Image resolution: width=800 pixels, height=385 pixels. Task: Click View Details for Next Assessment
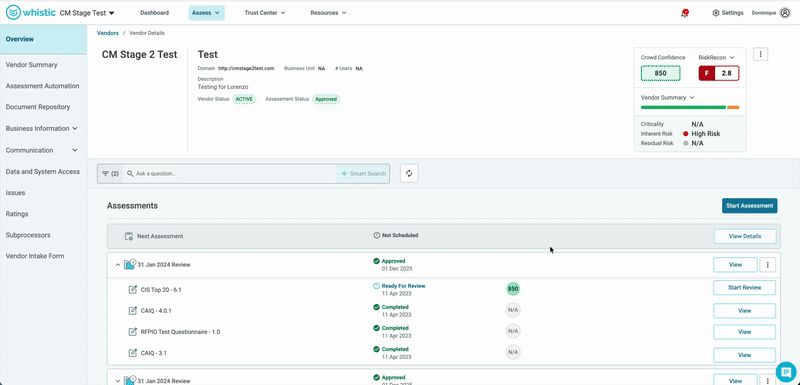click(x=745, y=236)
